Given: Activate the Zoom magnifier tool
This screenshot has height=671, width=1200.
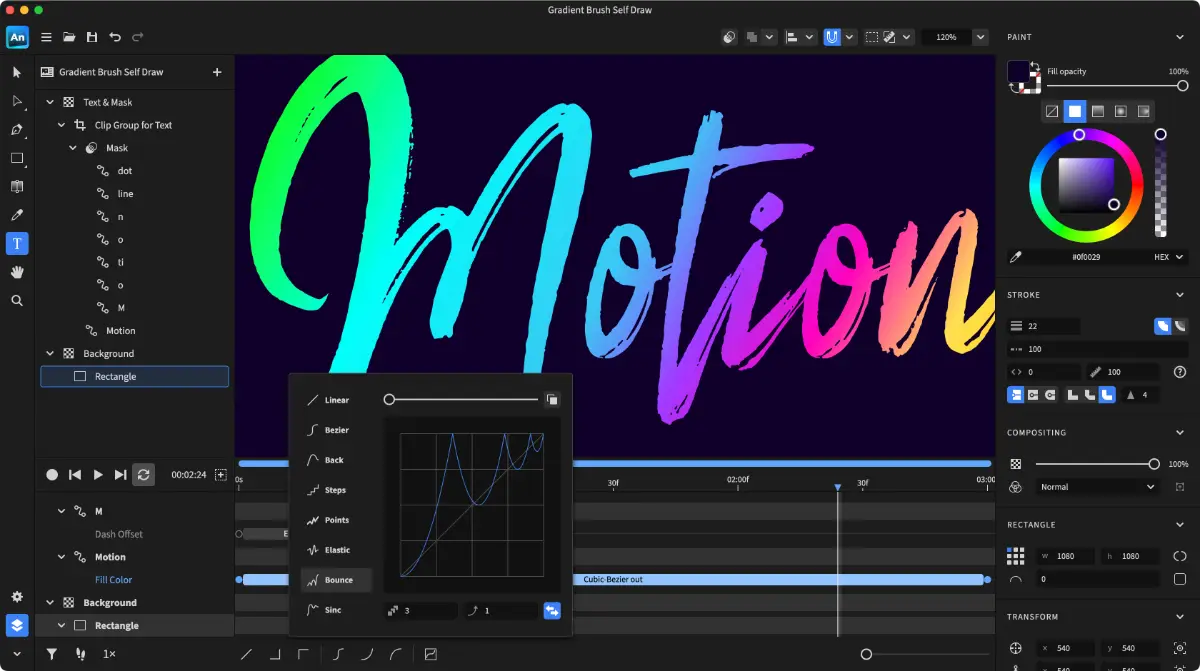Looking at the screenshot, I should (17, 300).
